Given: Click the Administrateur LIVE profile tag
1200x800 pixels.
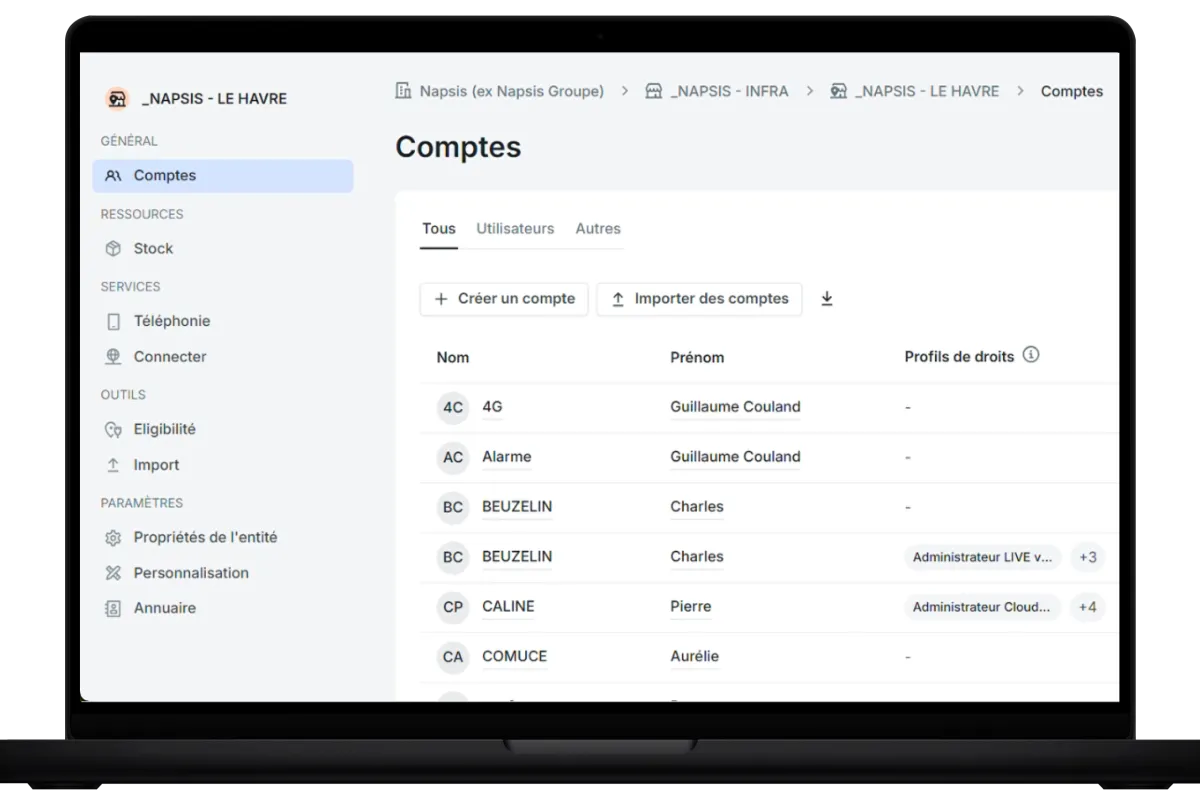Looking at the screenshot, I should tap(983, 558).
